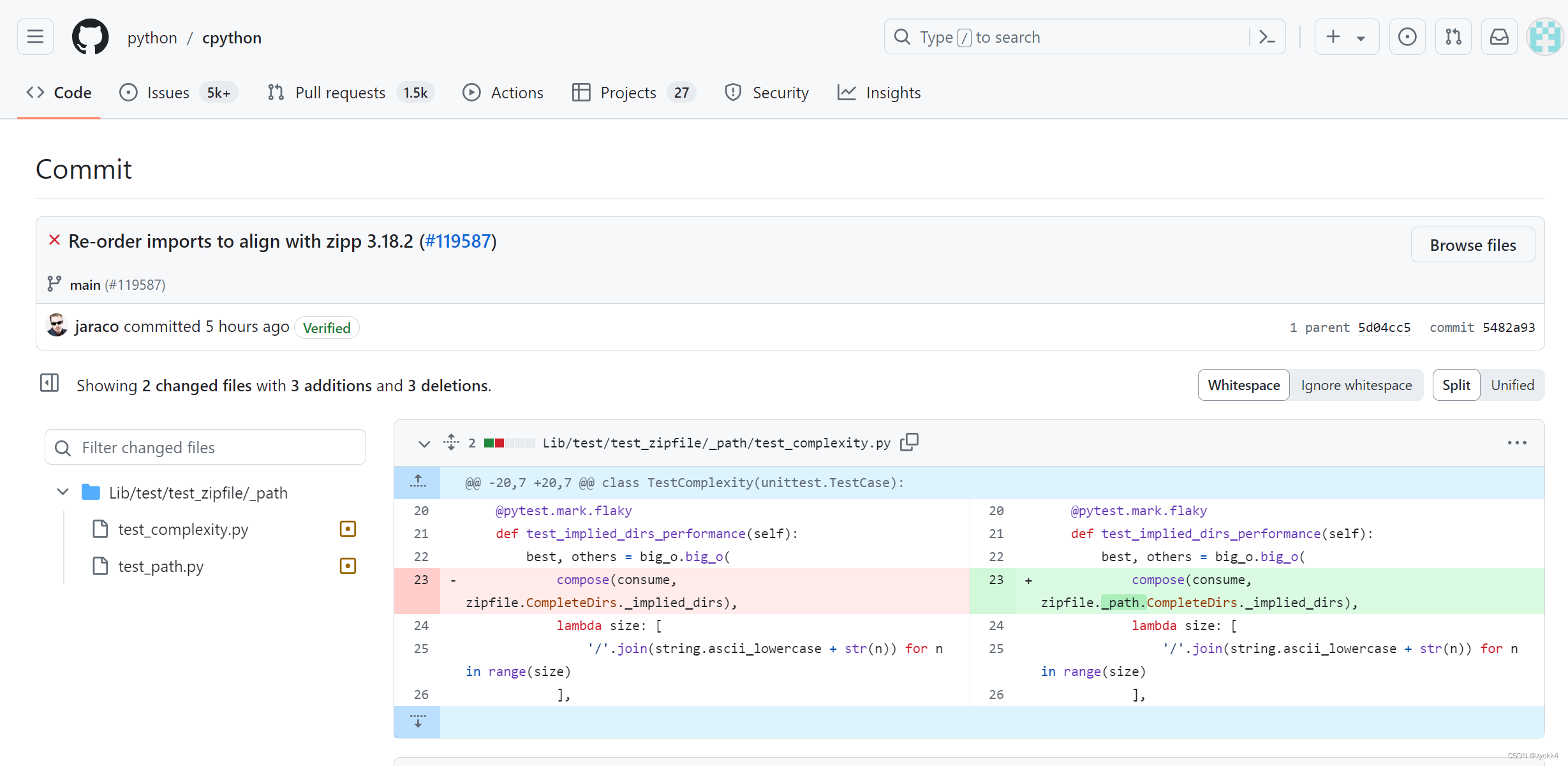Open the create new dropdown caret
This screenshot has height=766, width=1568.
1360,36
